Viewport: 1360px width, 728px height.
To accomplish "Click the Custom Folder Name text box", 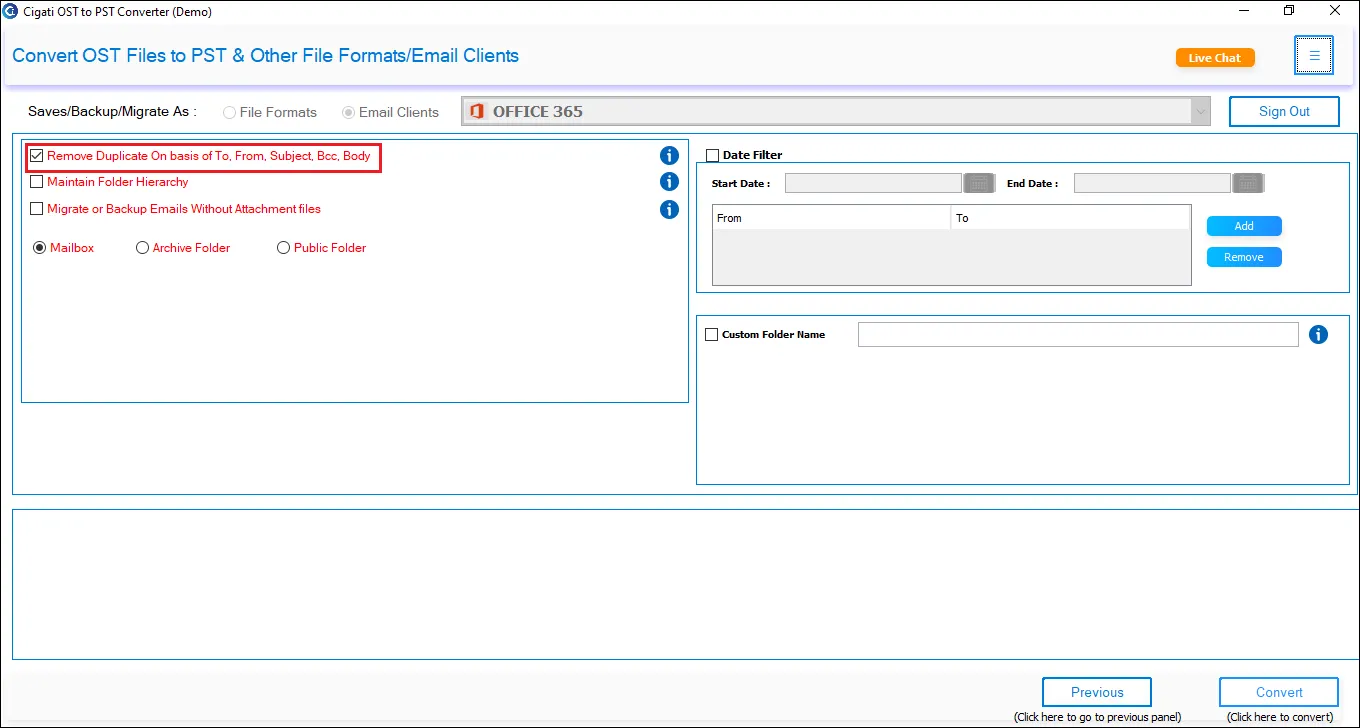I will (1078, 335).
